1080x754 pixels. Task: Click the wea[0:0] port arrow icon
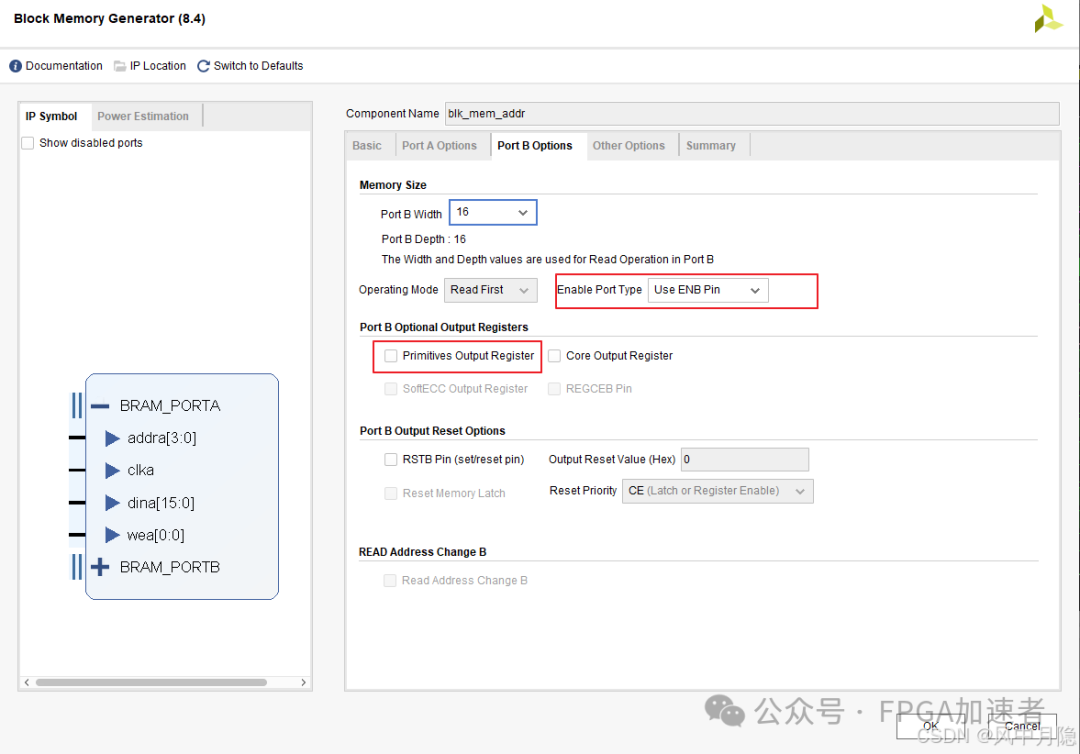click(x=112, y=535)
